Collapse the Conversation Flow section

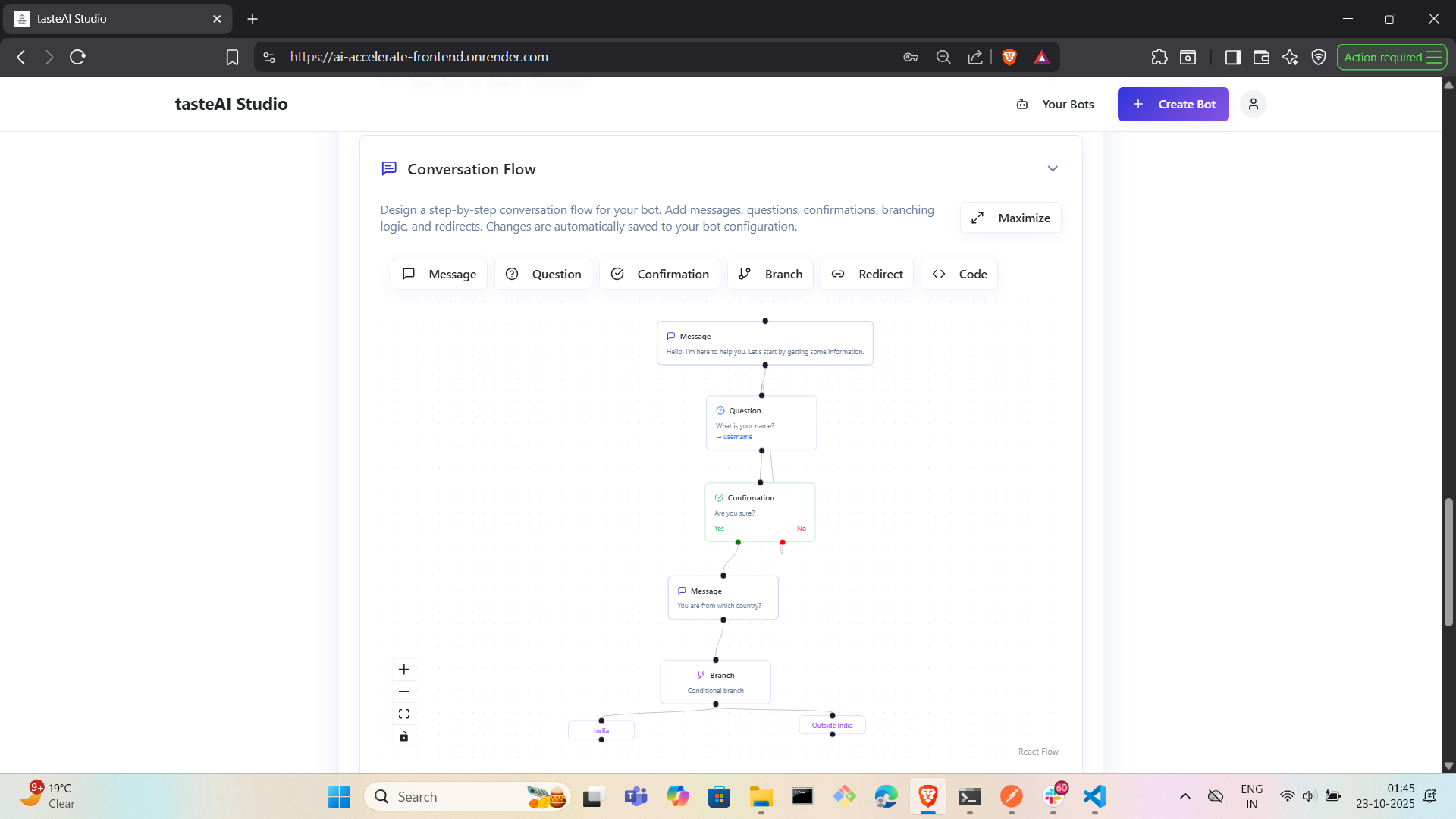click(1052, 168)
